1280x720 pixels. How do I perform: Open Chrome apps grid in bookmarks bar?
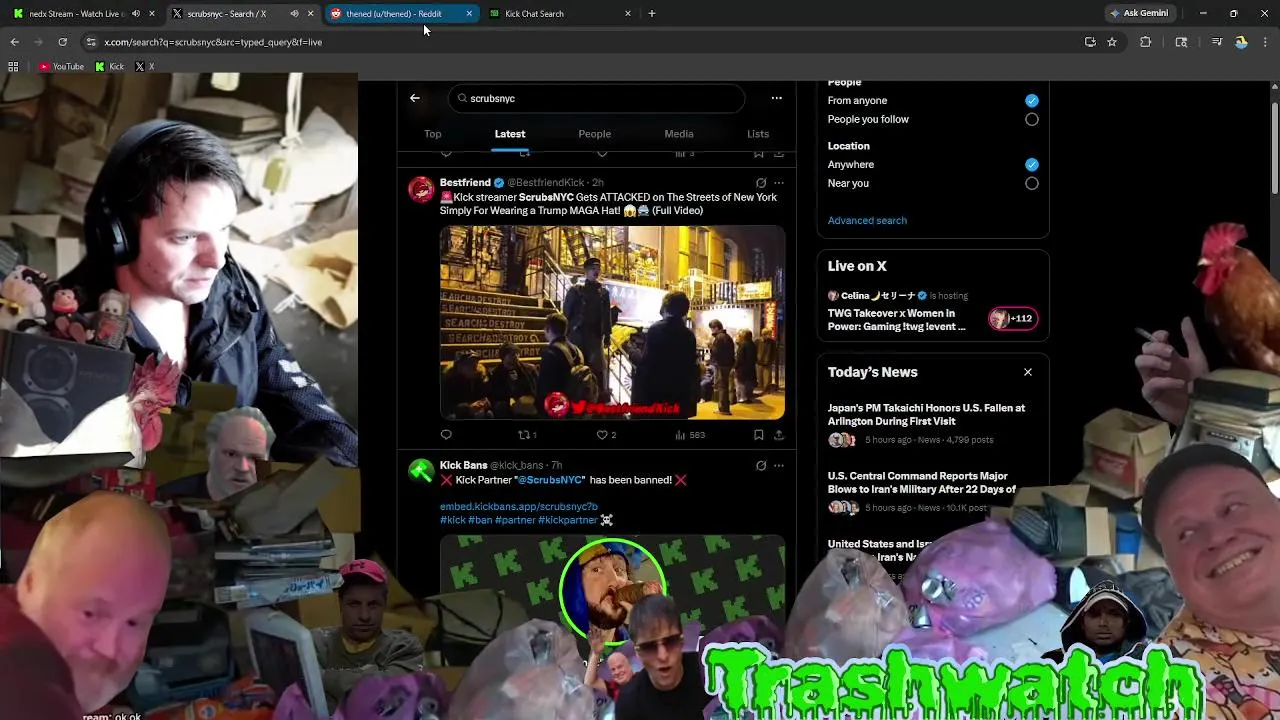coord(13,67)
